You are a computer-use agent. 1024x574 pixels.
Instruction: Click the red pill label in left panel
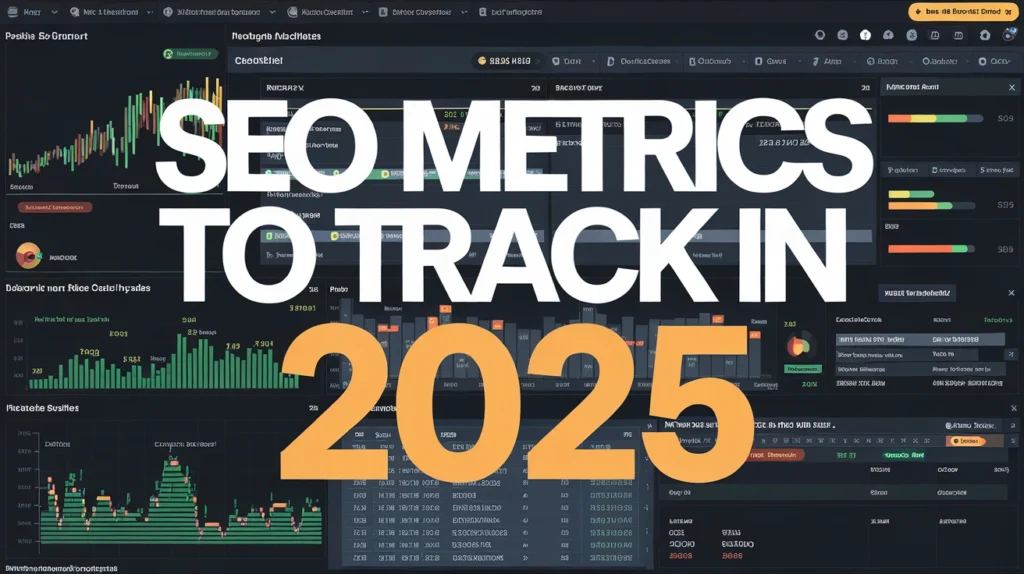coord(55,207)
